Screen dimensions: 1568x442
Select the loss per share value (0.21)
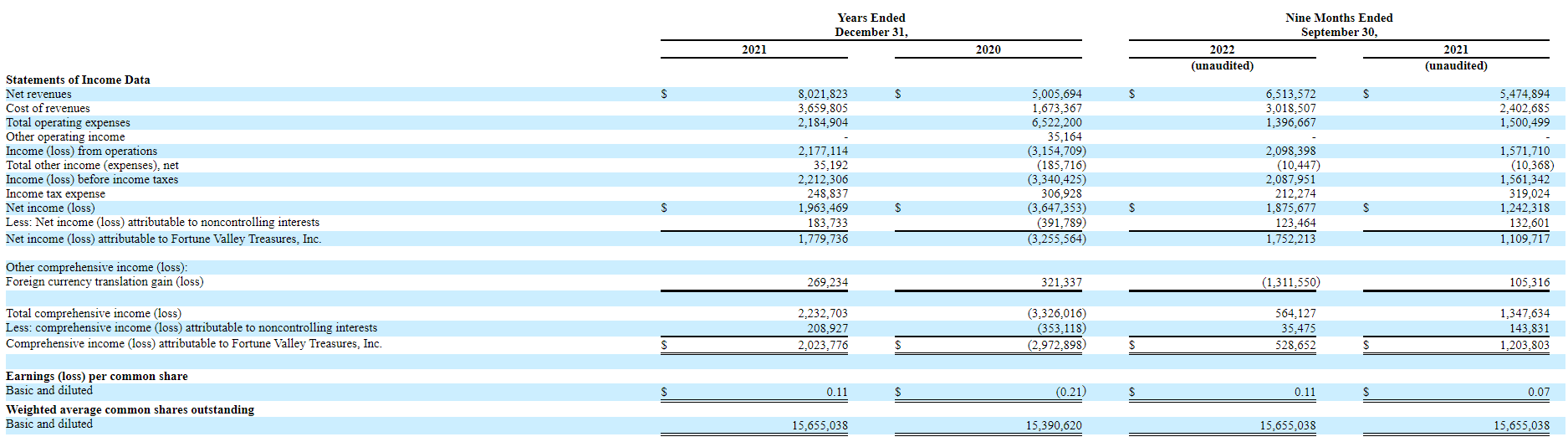1070,392
